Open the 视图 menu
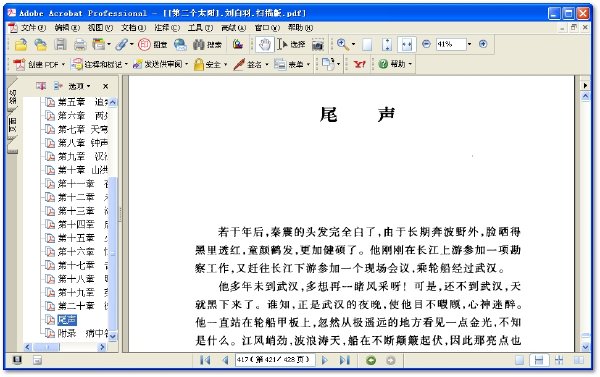This screenshot has height=377, width=600. [x=100, y=28]
